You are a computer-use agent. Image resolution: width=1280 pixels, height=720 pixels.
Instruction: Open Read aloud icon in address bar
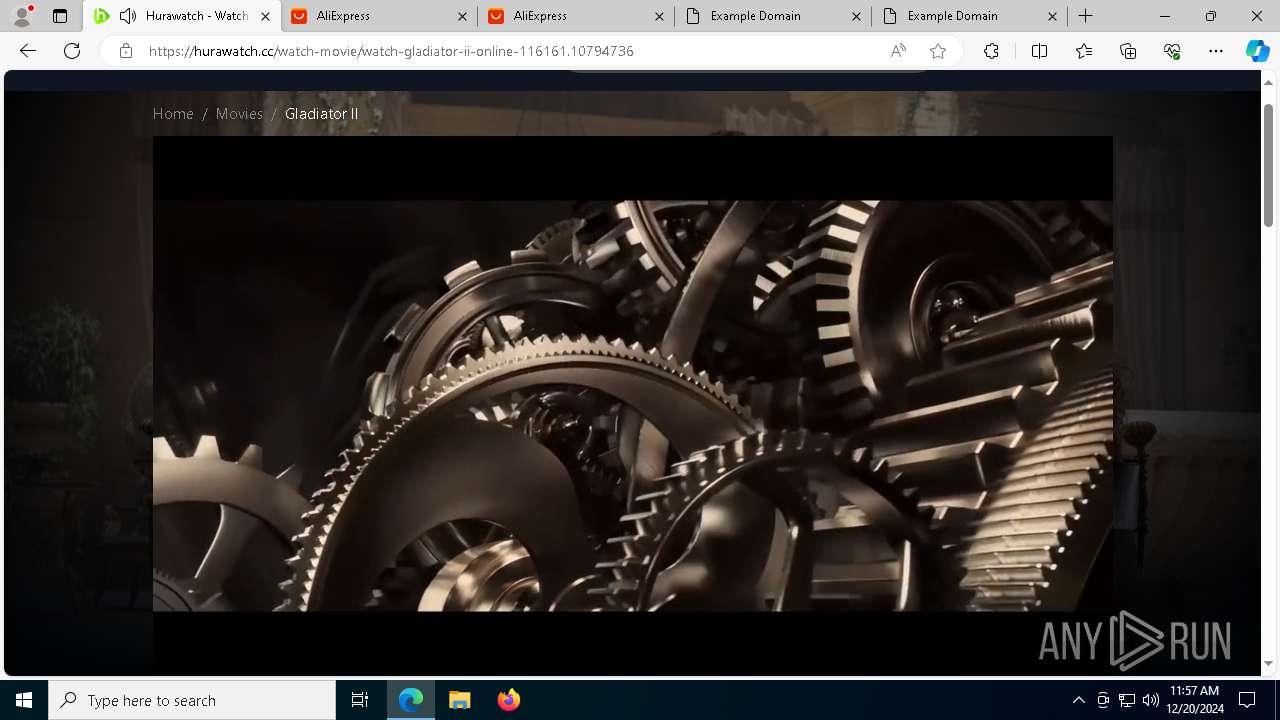898,51
